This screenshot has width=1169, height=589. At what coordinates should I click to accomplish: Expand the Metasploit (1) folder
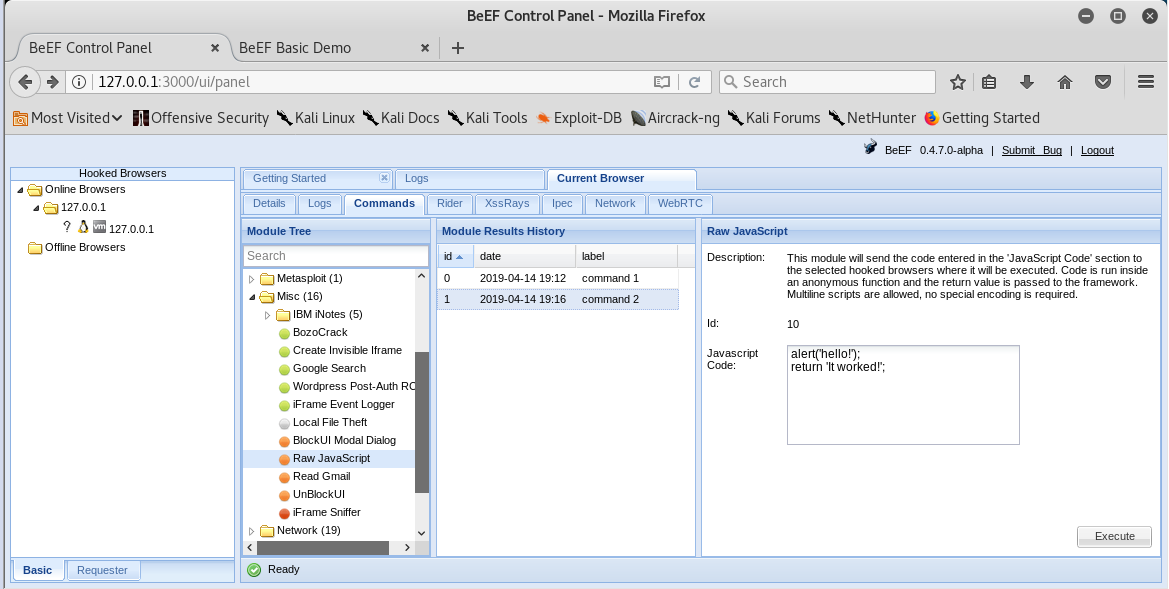251,279
